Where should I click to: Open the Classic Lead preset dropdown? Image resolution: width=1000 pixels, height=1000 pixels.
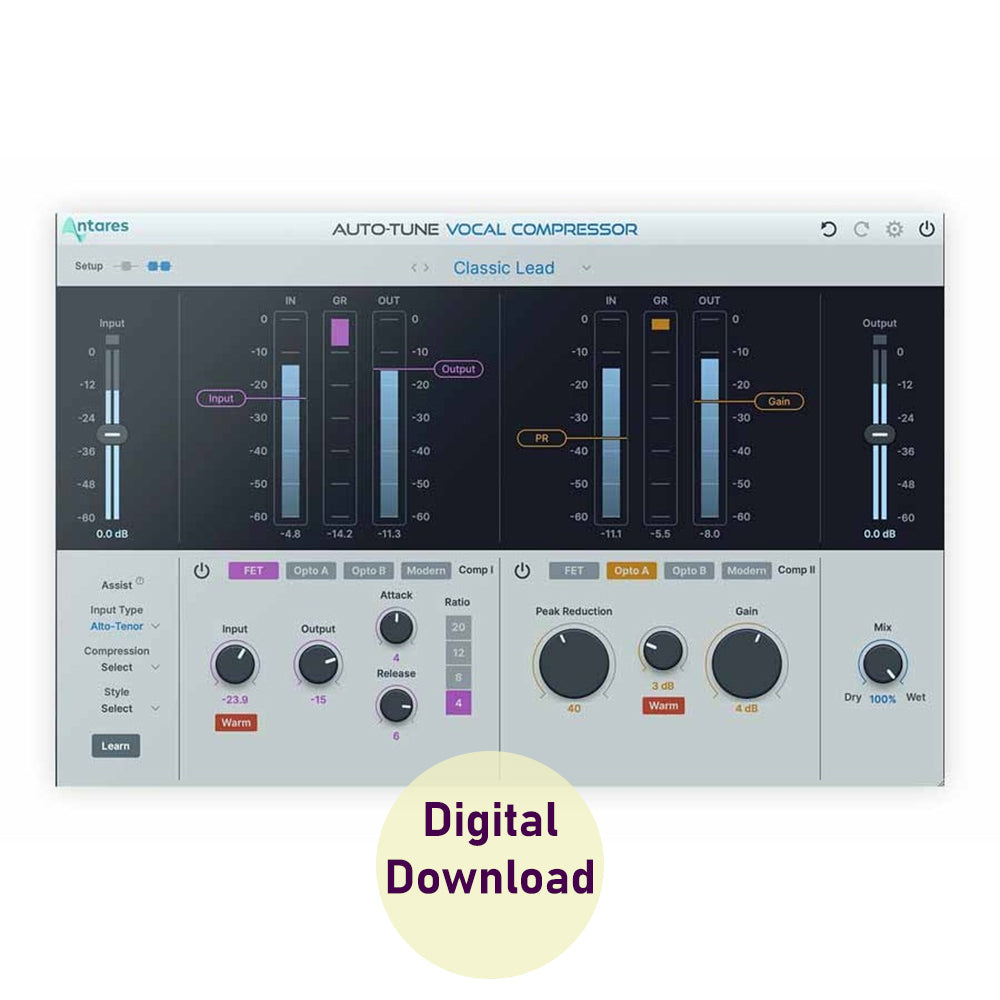pyautogui.click(x=586, y=268)
